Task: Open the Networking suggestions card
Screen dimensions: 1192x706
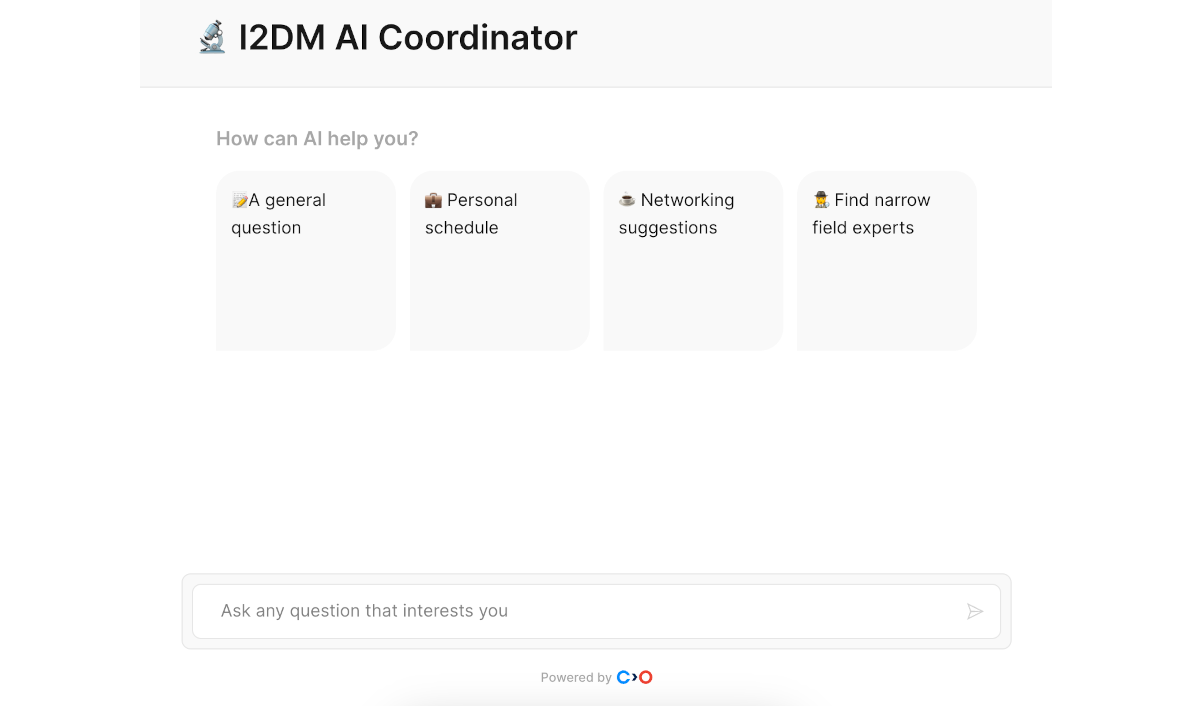Action: 692,260
